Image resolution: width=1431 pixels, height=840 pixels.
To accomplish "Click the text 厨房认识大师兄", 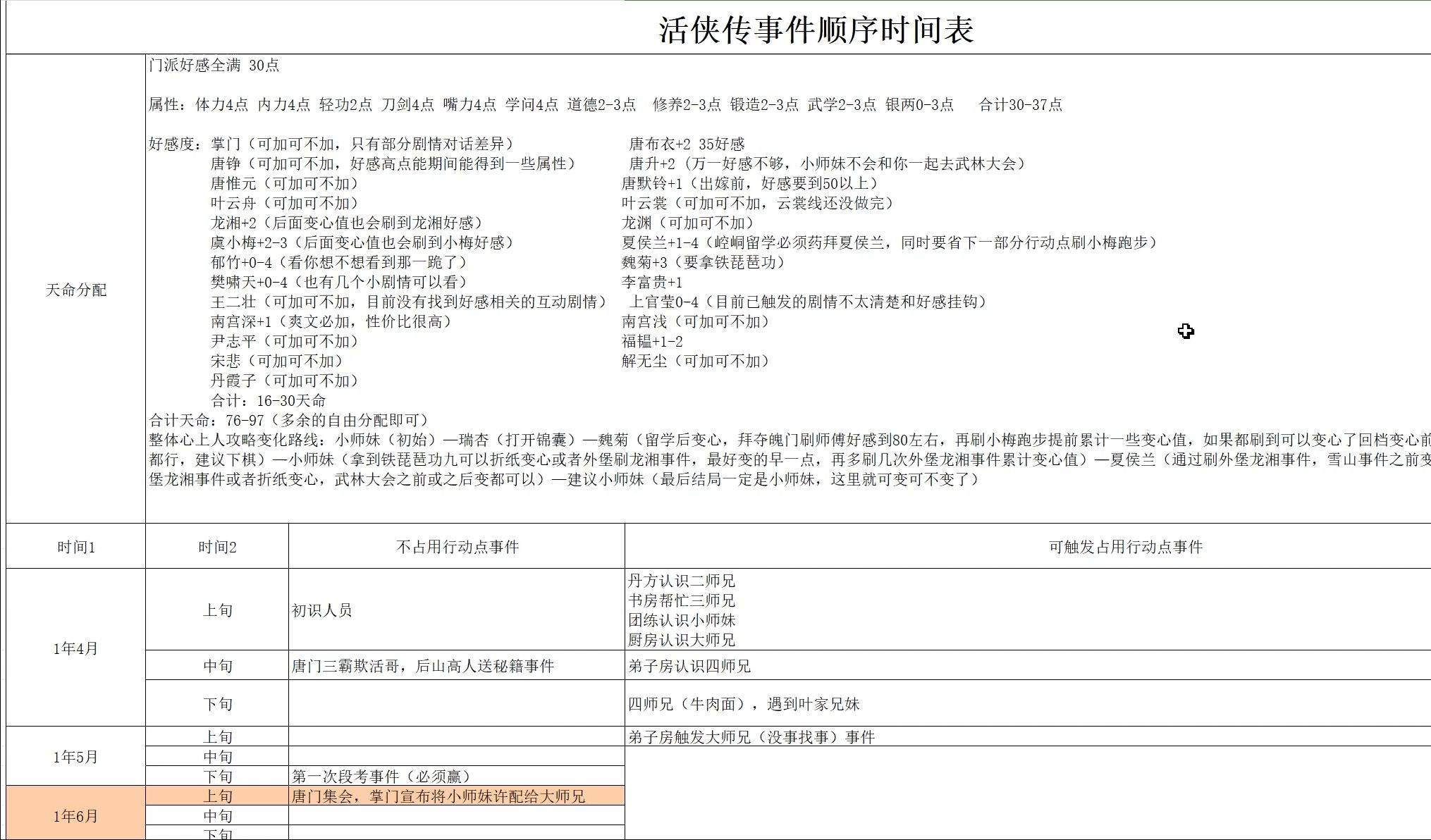I will (x=682, y=640).
